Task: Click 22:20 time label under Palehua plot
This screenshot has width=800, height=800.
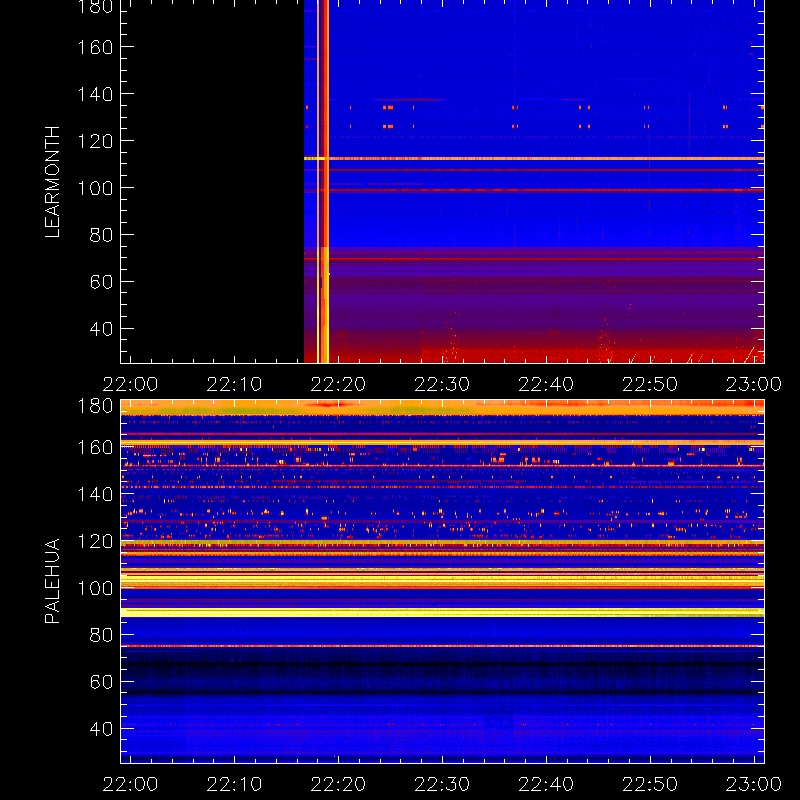Action: (x=338, y=784)
